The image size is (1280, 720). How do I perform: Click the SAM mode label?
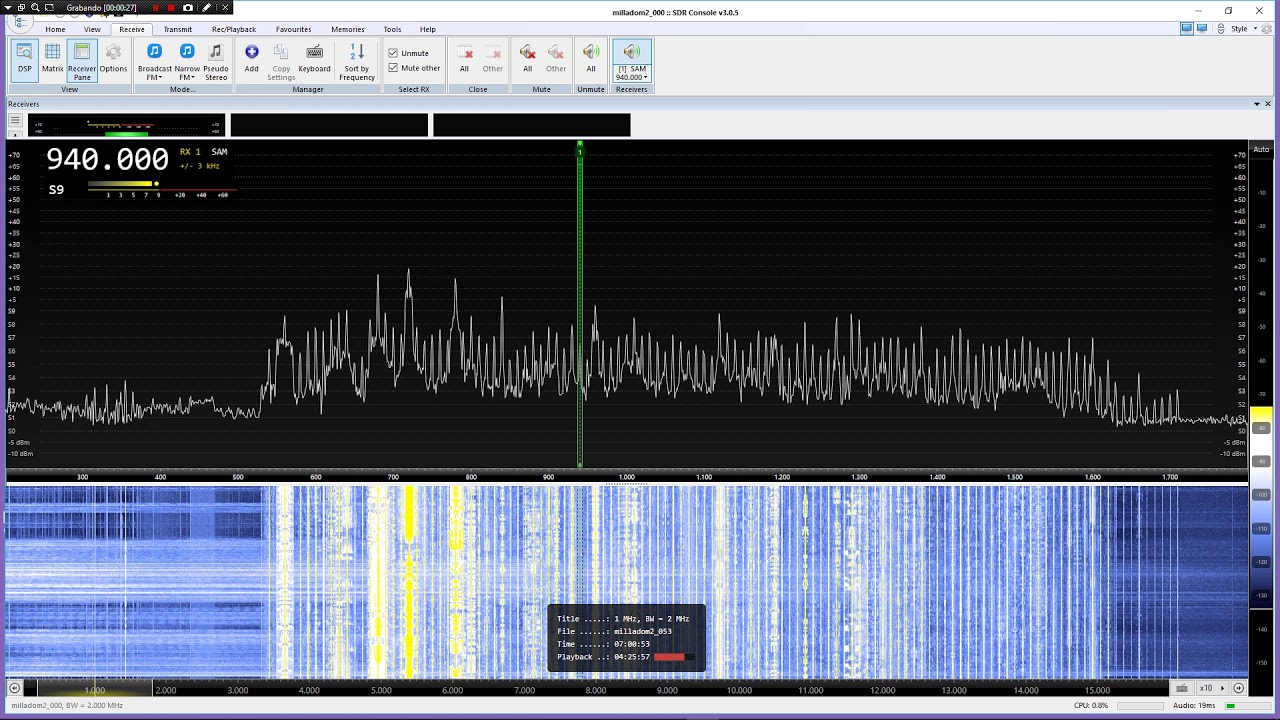click(219, 152)
